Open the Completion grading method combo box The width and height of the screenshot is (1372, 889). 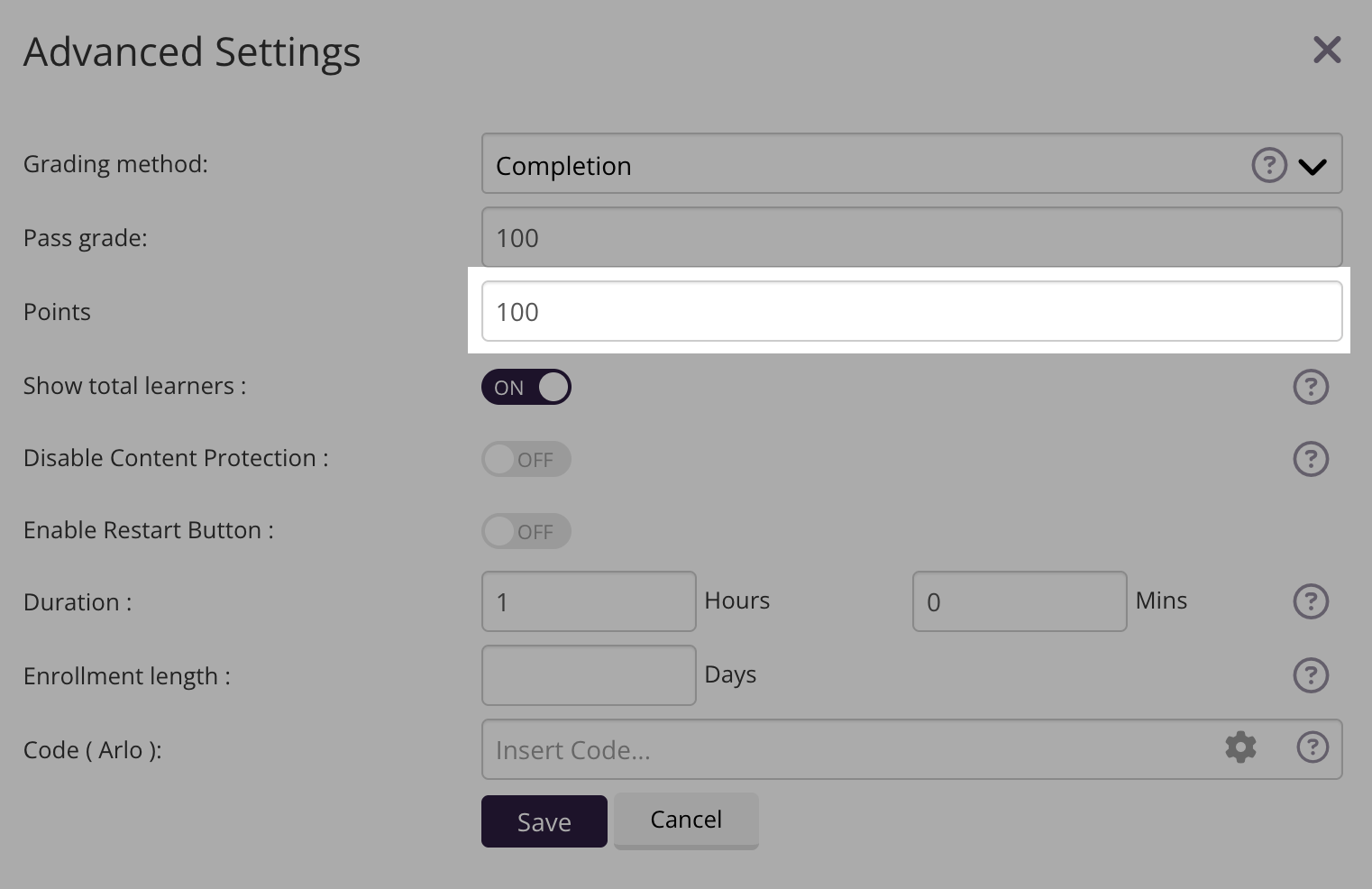(856, 164)
